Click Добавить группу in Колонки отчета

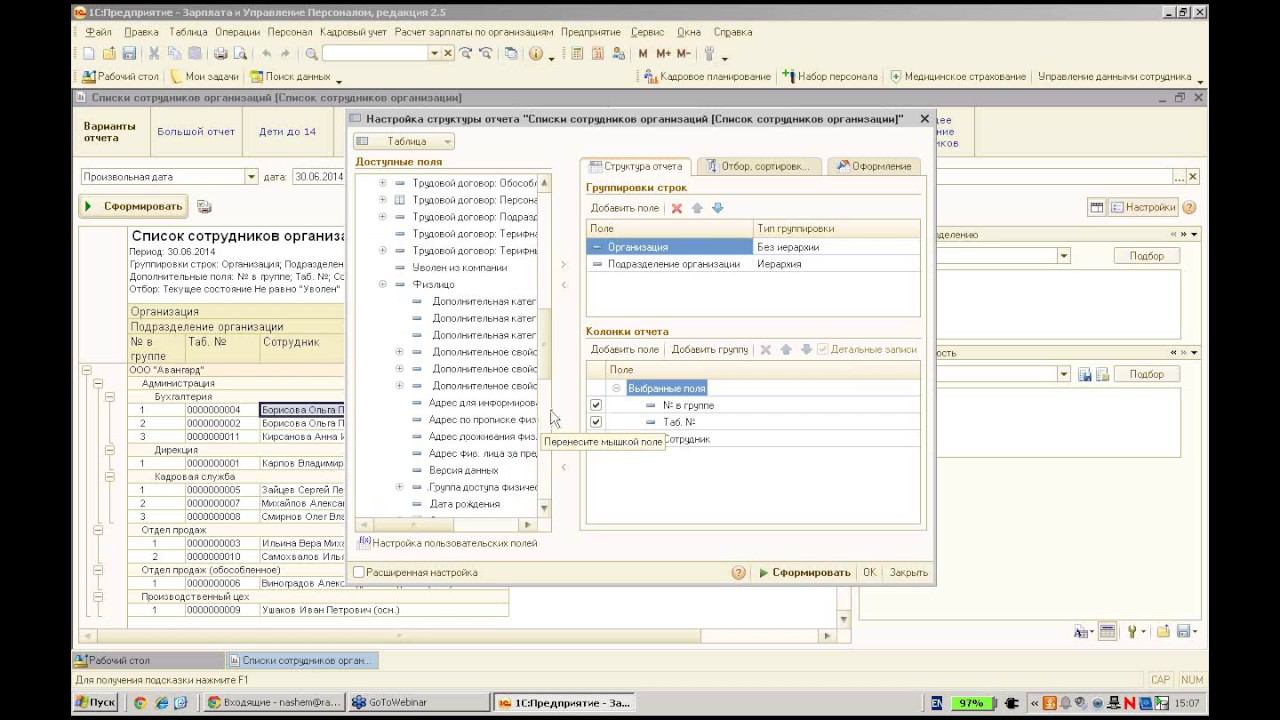[x=709, y=350]
